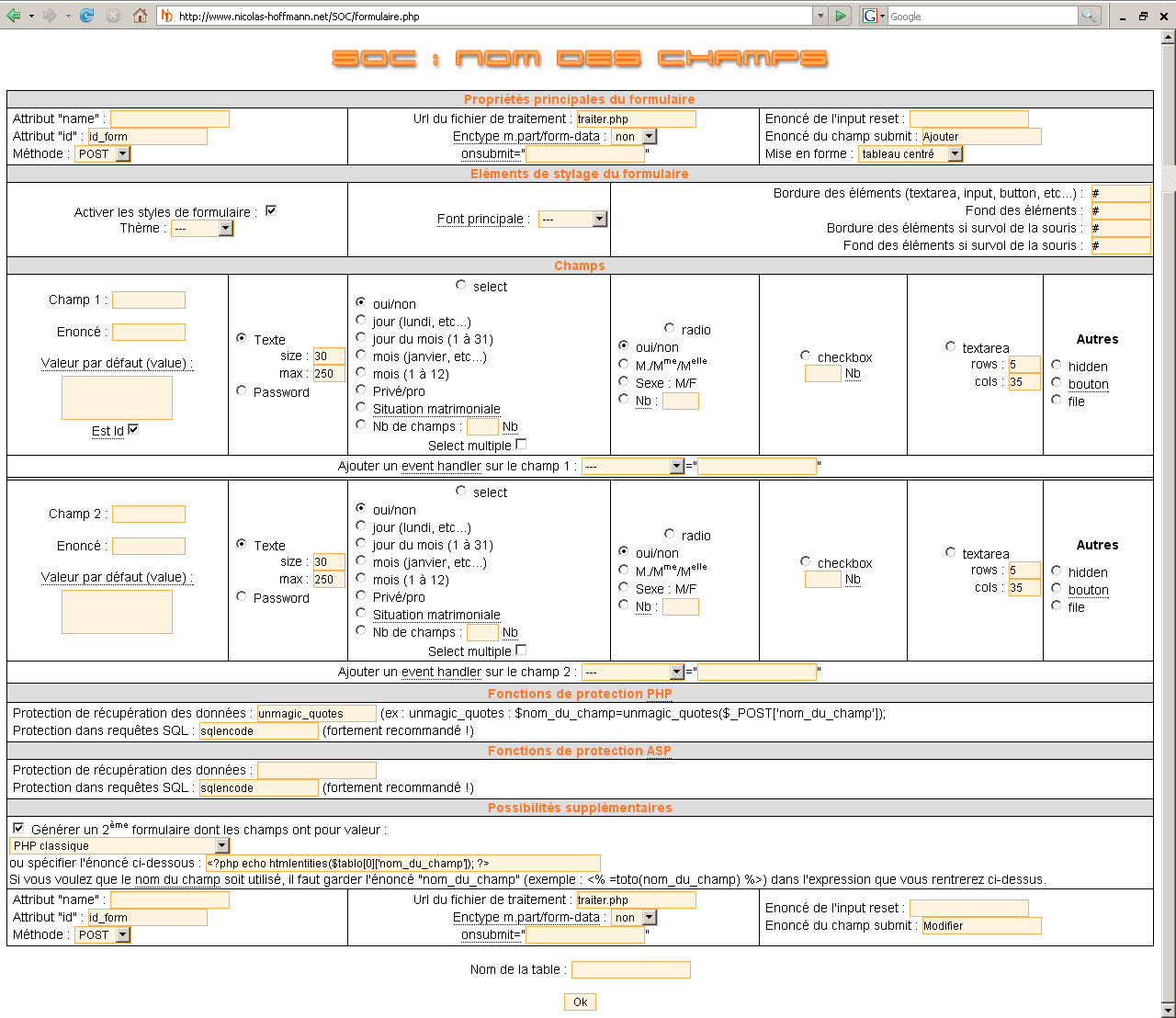Open the first Méthode POST dropdown
The image size is (1176, 1018).
(x=103, y=153)
